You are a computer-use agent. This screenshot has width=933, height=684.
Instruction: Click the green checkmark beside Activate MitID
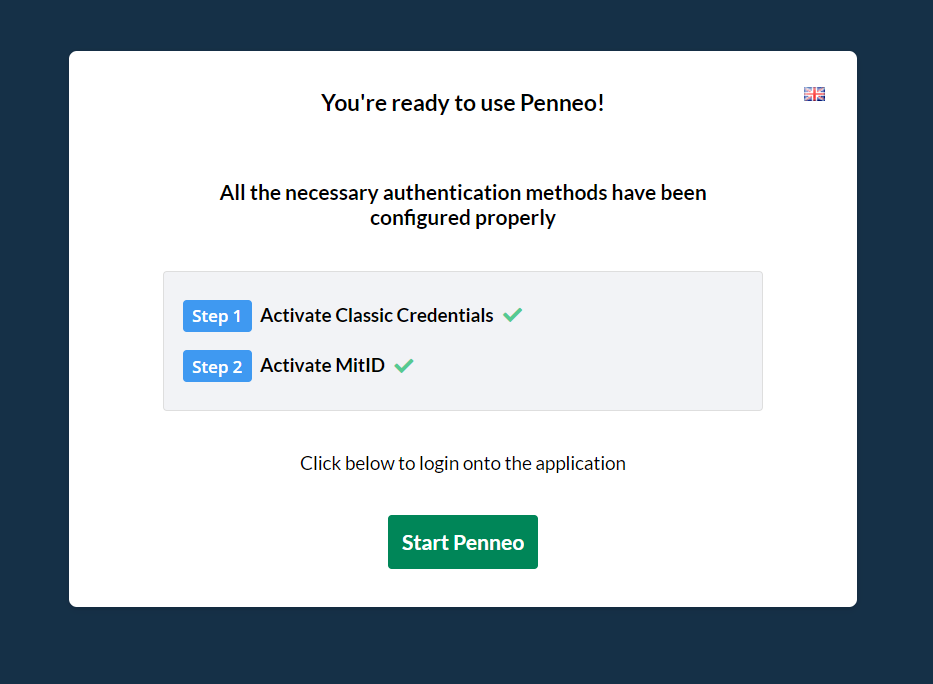[x=404, y=365]
